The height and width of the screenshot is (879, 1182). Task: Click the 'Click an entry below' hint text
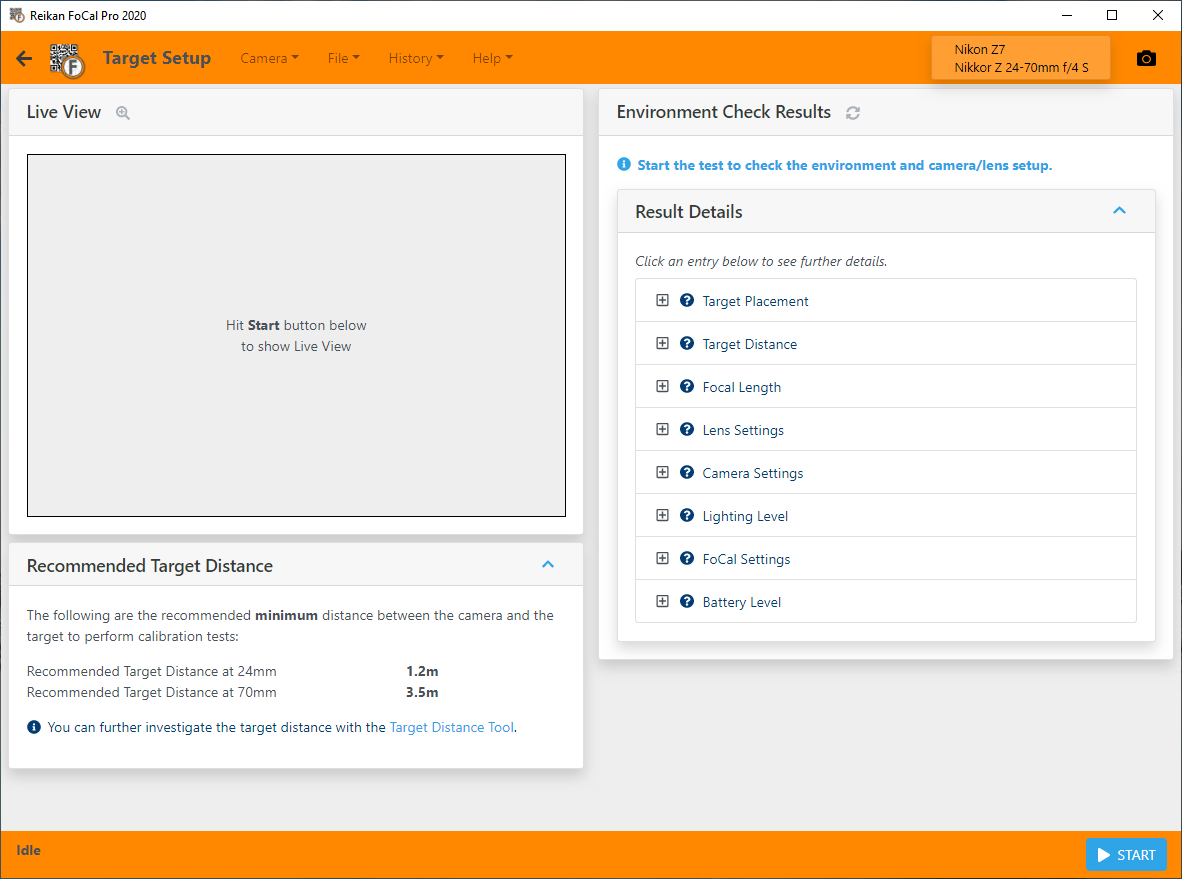click(x=761, y=261)
